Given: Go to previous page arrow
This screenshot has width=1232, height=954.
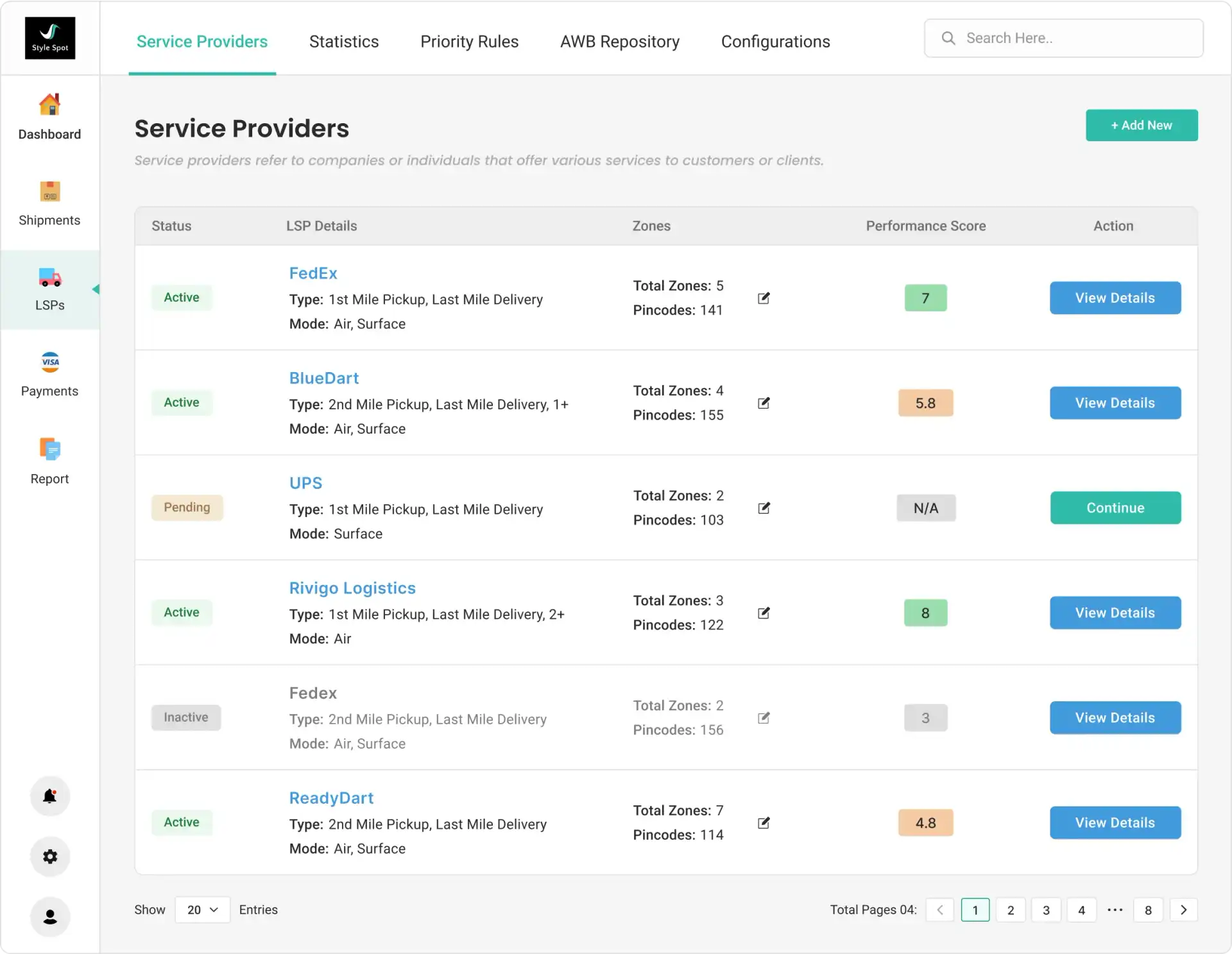Looking at the screenshot, I should coord(940,910).
